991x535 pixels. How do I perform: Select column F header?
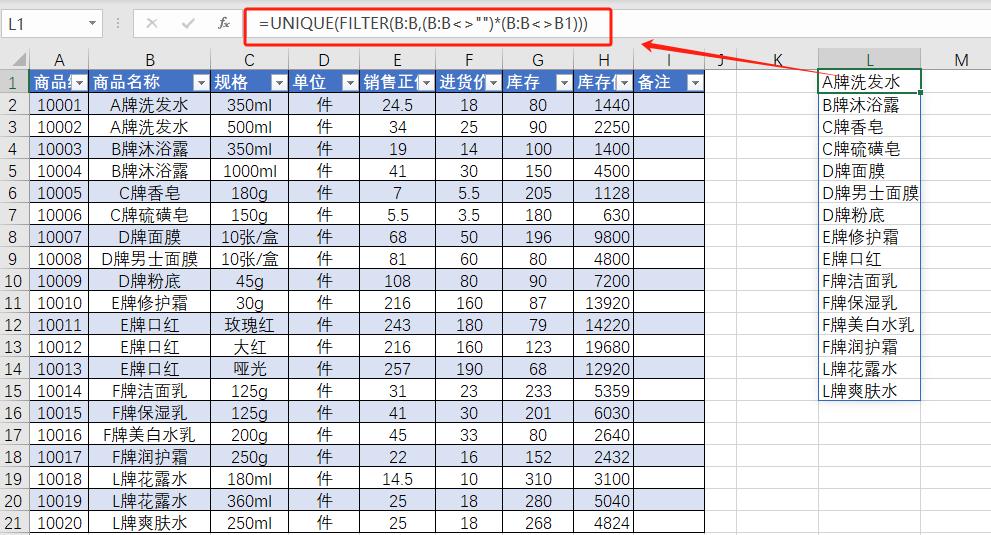pyautogui.click(x=469, y=60)
